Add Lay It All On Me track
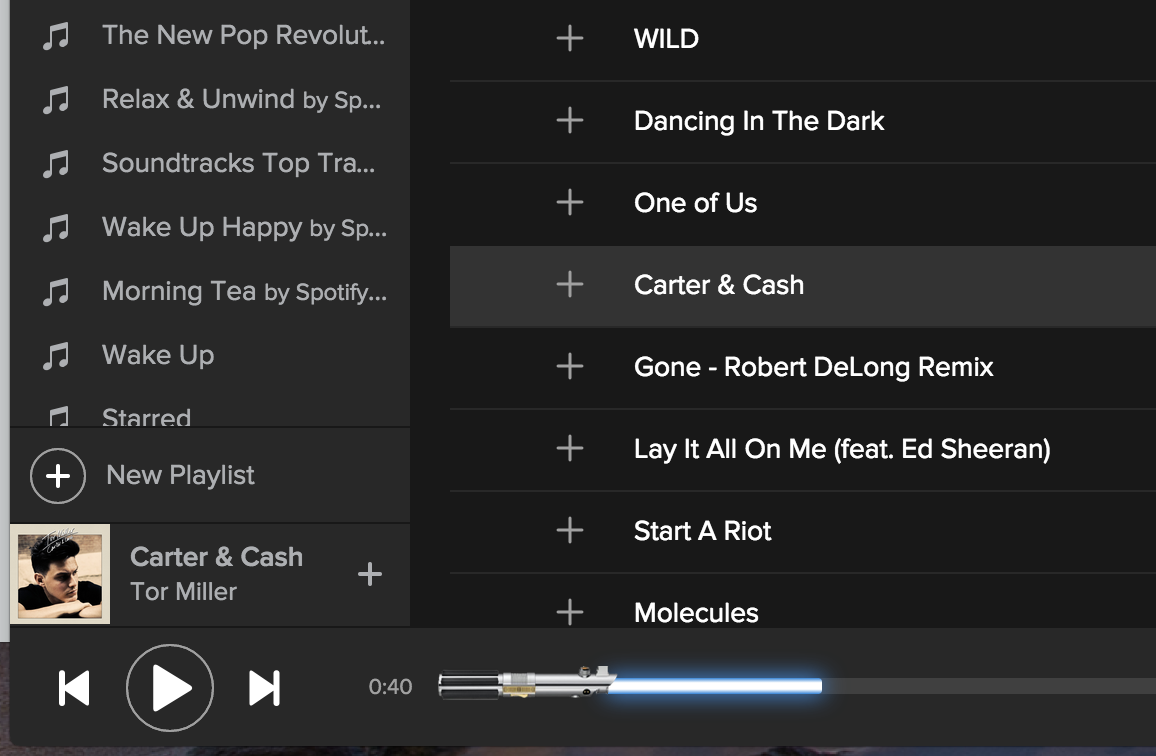This screenshot has height=756, width=1156. coord(570,449)
